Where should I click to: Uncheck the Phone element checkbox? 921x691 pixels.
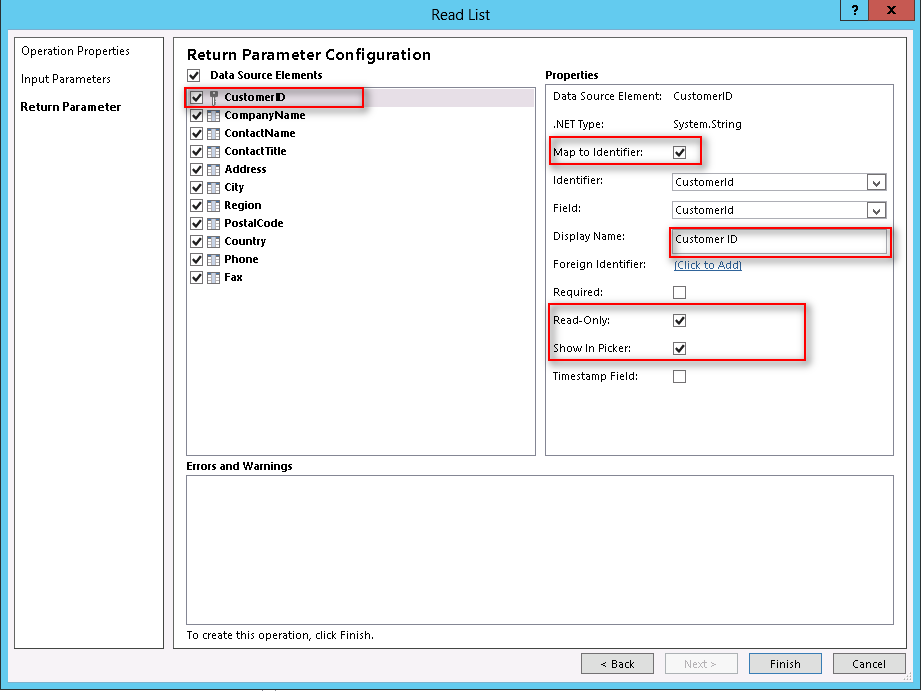point(197,260)
